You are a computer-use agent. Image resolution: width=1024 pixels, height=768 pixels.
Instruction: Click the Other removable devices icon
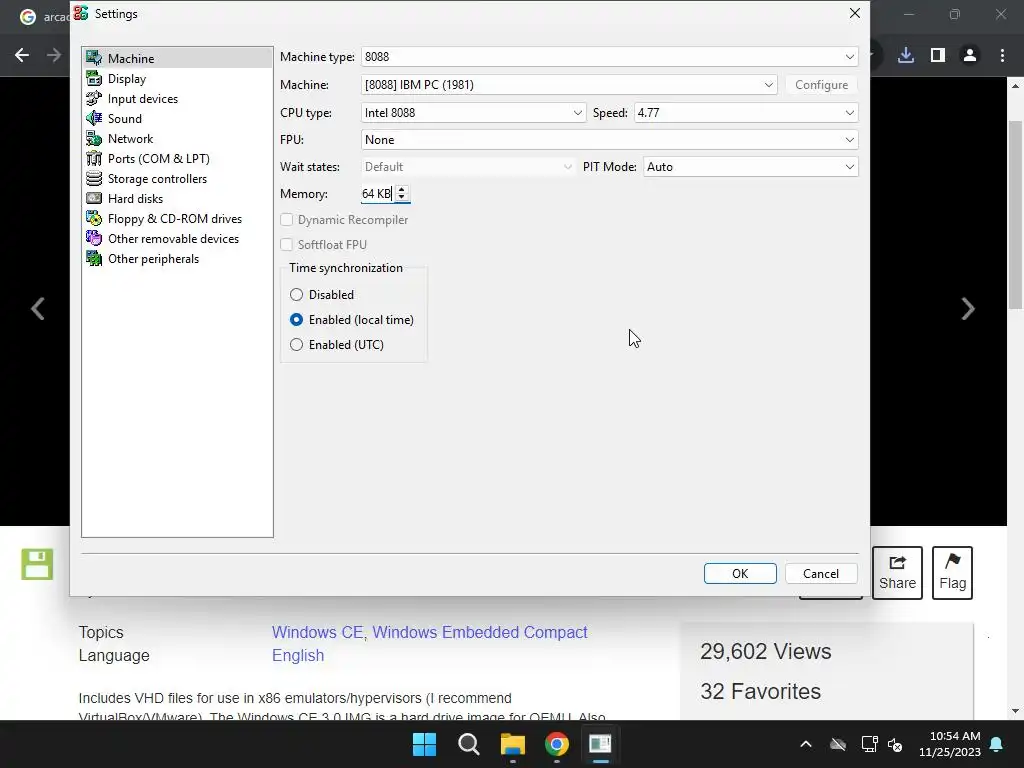94,238
